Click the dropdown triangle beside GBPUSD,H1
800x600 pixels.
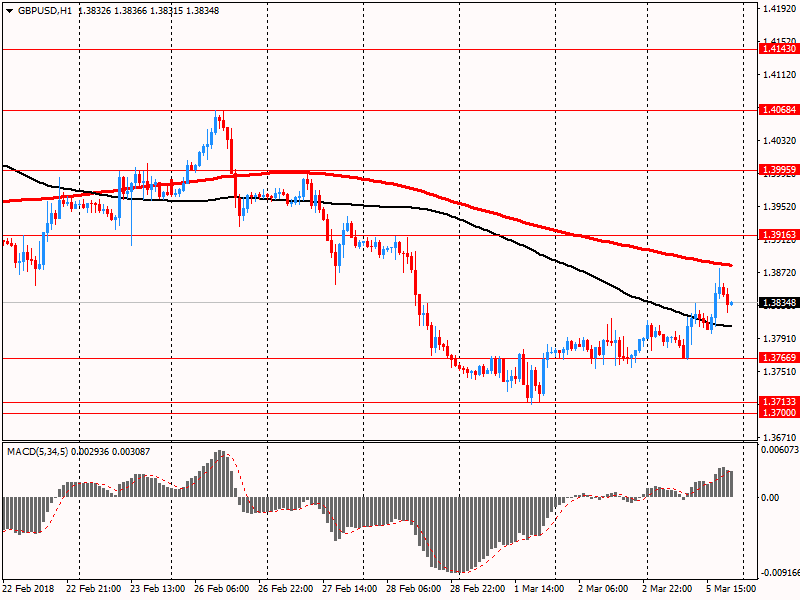tap(9, 10)
